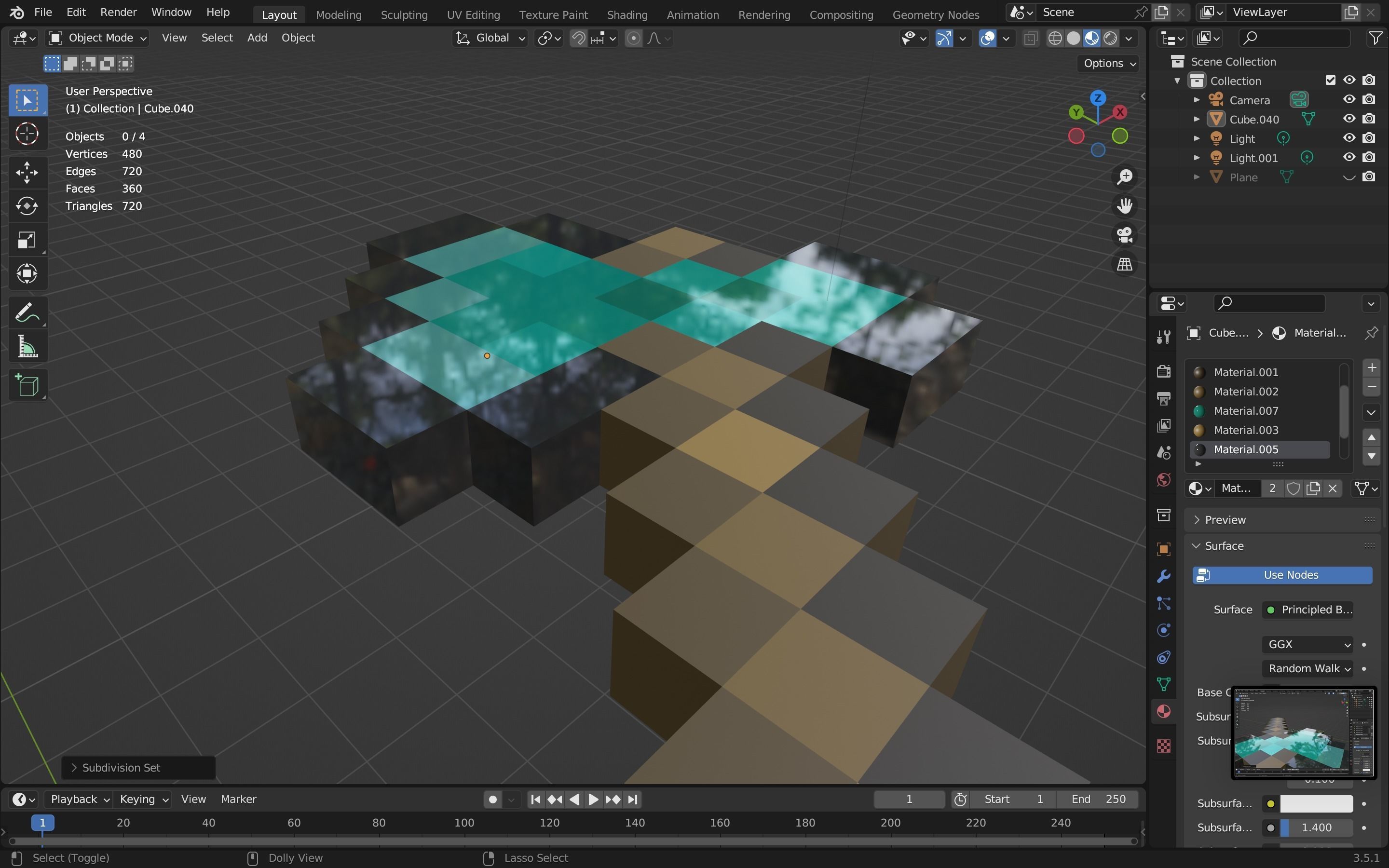This screenshot has width=1389, height=868.
Task: Switch to Sculpting workspace tab
Action: pos(404,15)
